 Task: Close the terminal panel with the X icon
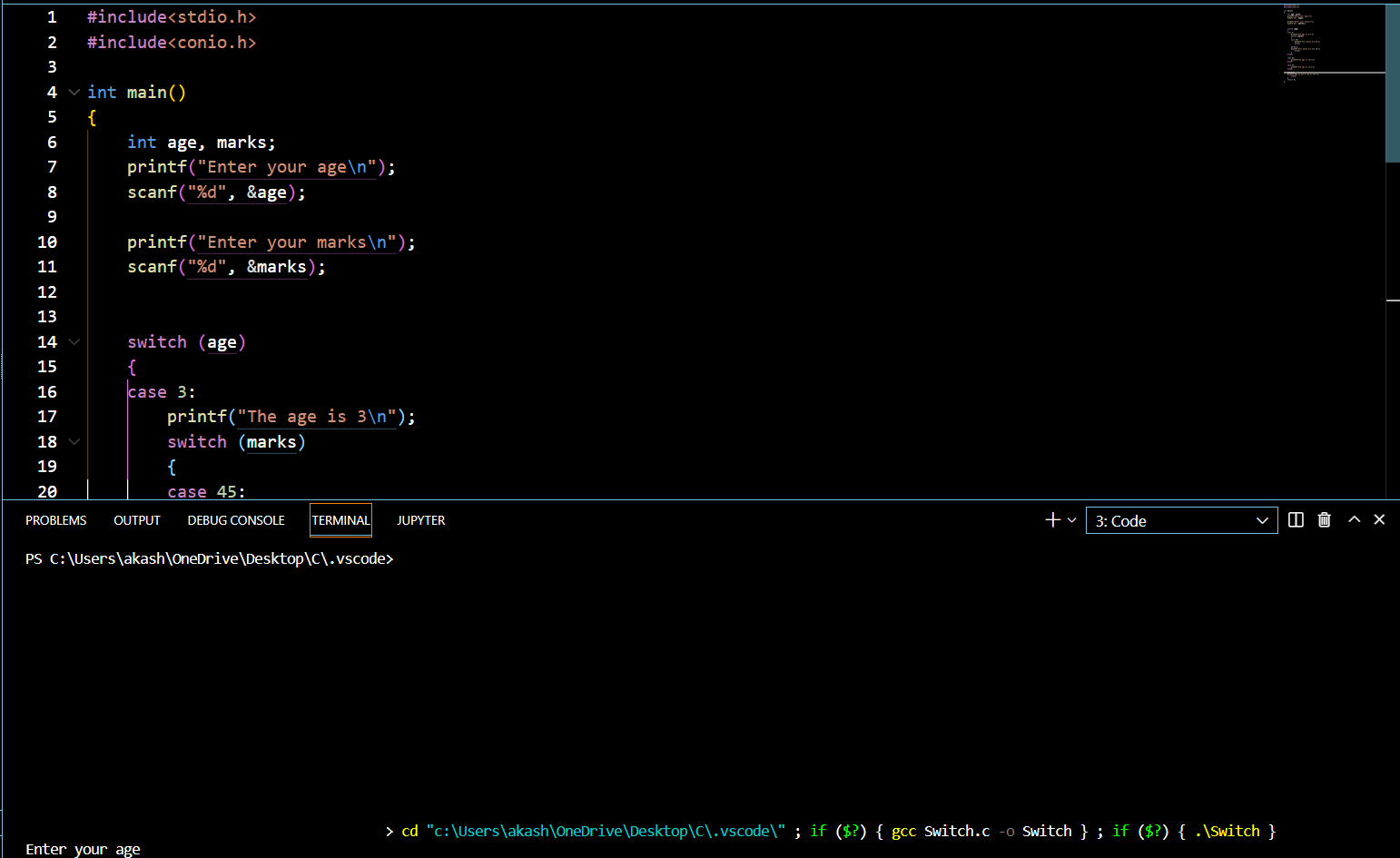(x=1379, y=519)
